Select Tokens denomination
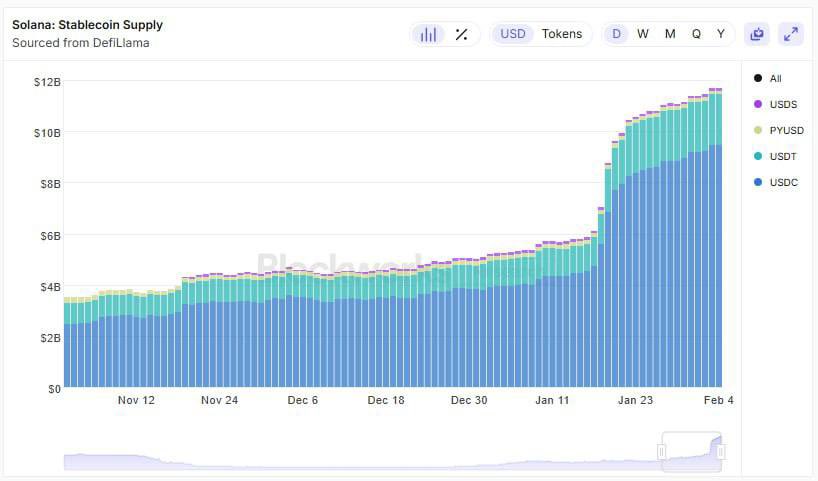 pos(561,34)
